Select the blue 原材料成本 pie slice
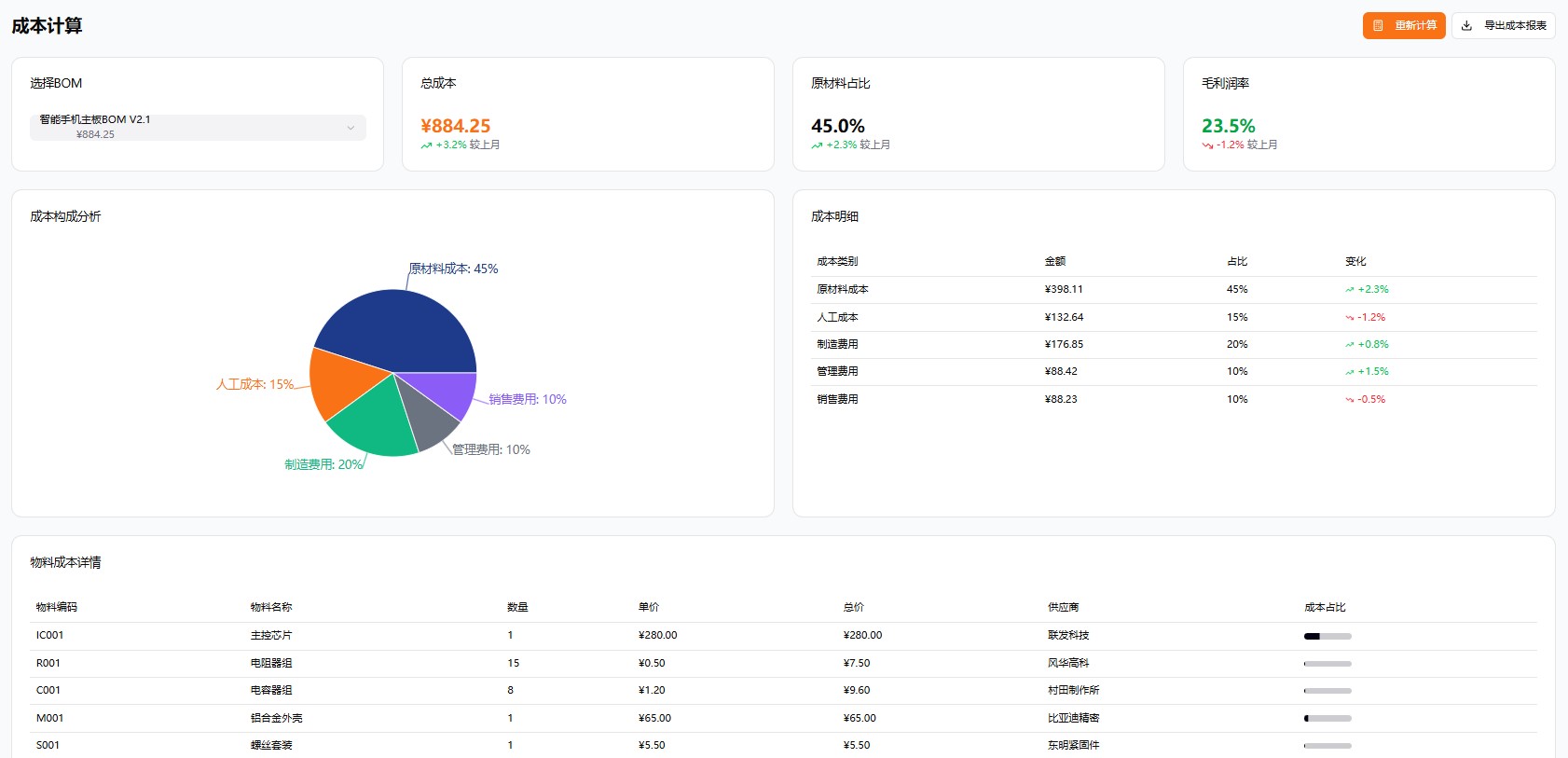The height and width of the screenshot is (758, 1568). click(396, 331)
